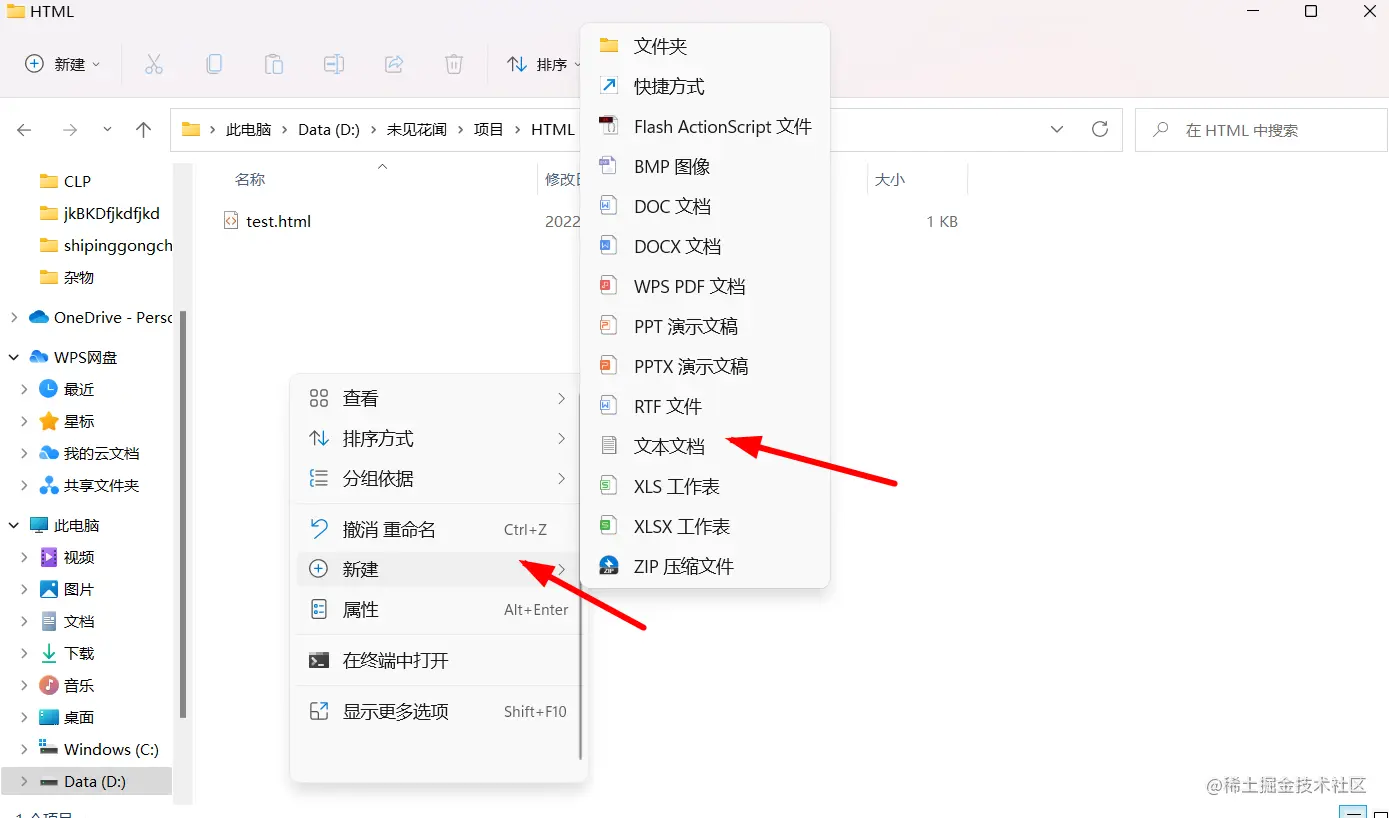This screenshot has width=1389, height=818.
Task: Collapse the 此电脑 tree node chevron
Action: pos(13,525)
